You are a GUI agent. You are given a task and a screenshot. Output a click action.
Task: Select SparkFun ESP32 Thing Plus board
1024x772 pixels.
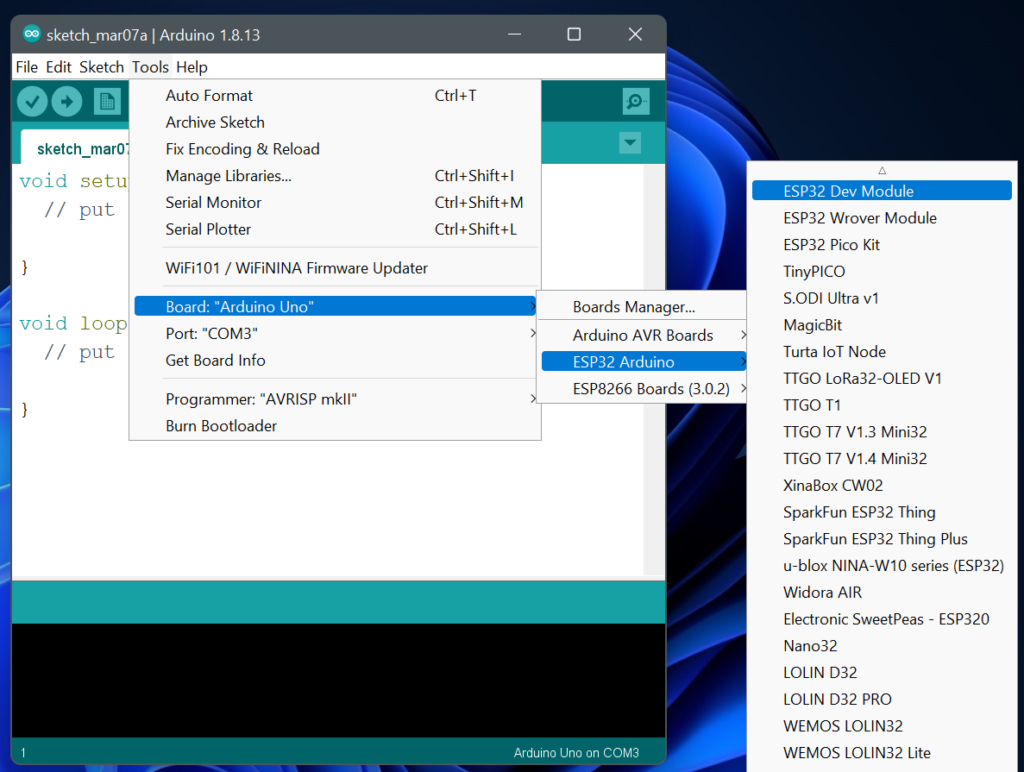point(882,539)
